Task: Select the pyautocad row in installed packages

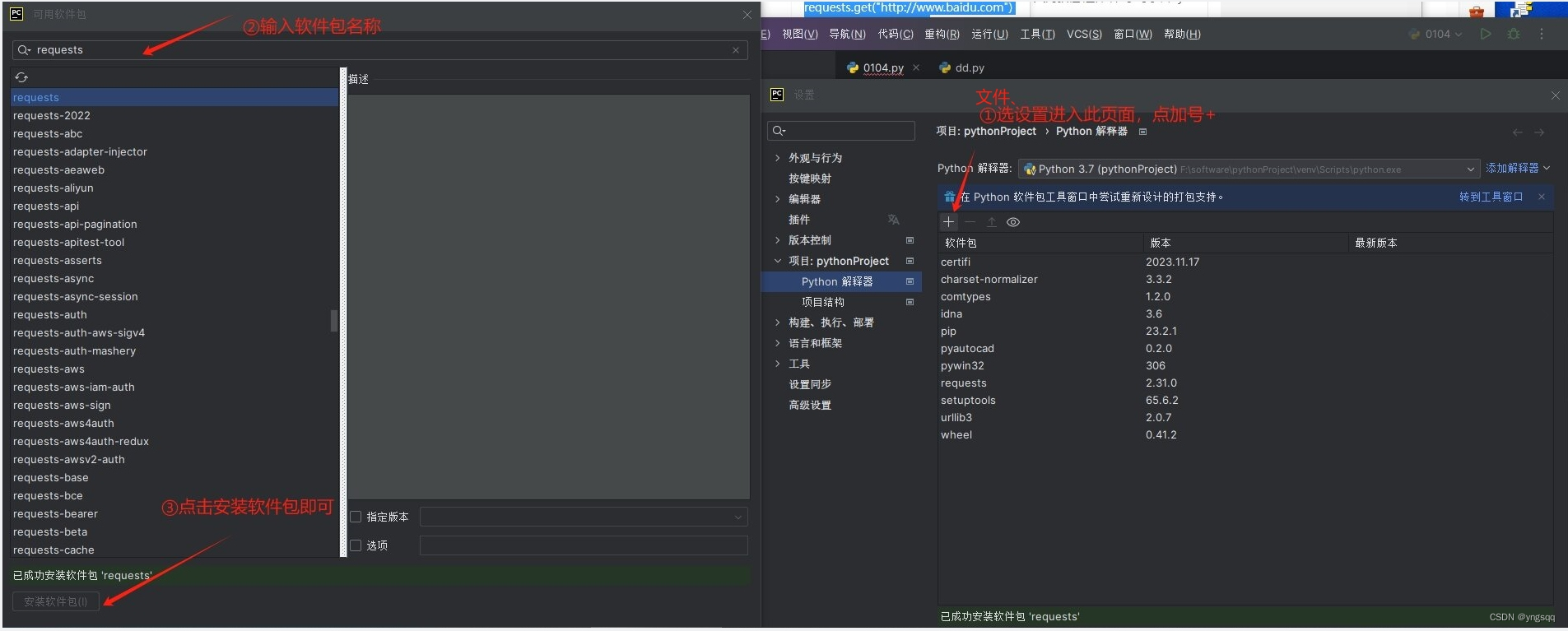Action: click(1245, 349)
